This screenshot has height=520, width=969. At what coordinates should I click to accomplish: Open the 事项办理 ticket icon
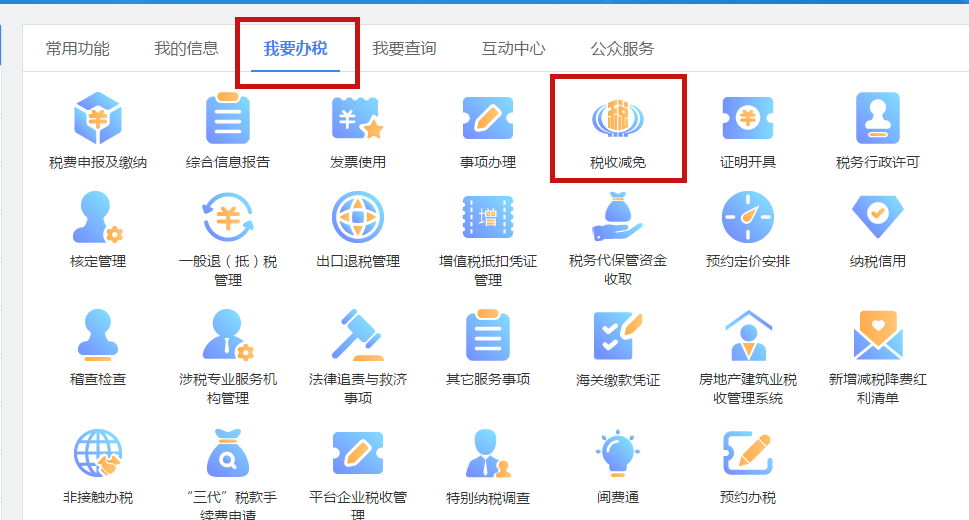coord(488,117)
